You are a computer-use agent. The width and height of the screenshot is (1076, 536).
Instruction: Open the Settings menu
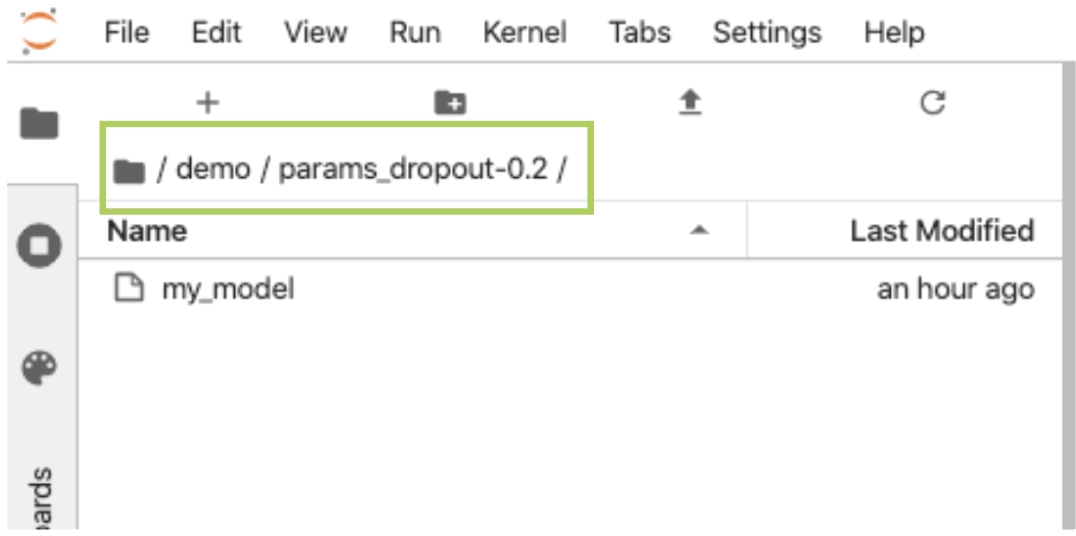click(767, 32)
